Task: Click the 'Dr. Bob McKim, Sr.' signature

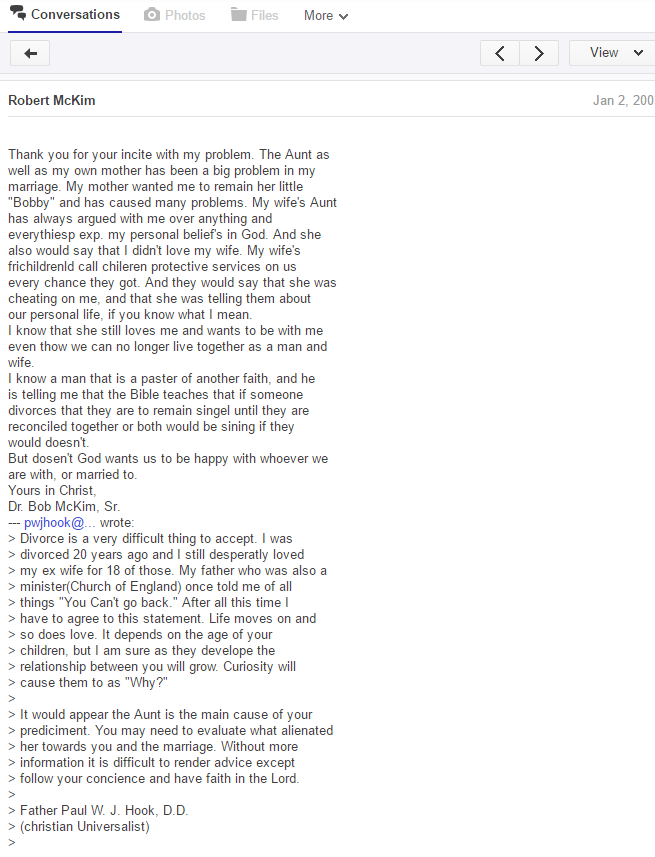Action: [64, 507]
